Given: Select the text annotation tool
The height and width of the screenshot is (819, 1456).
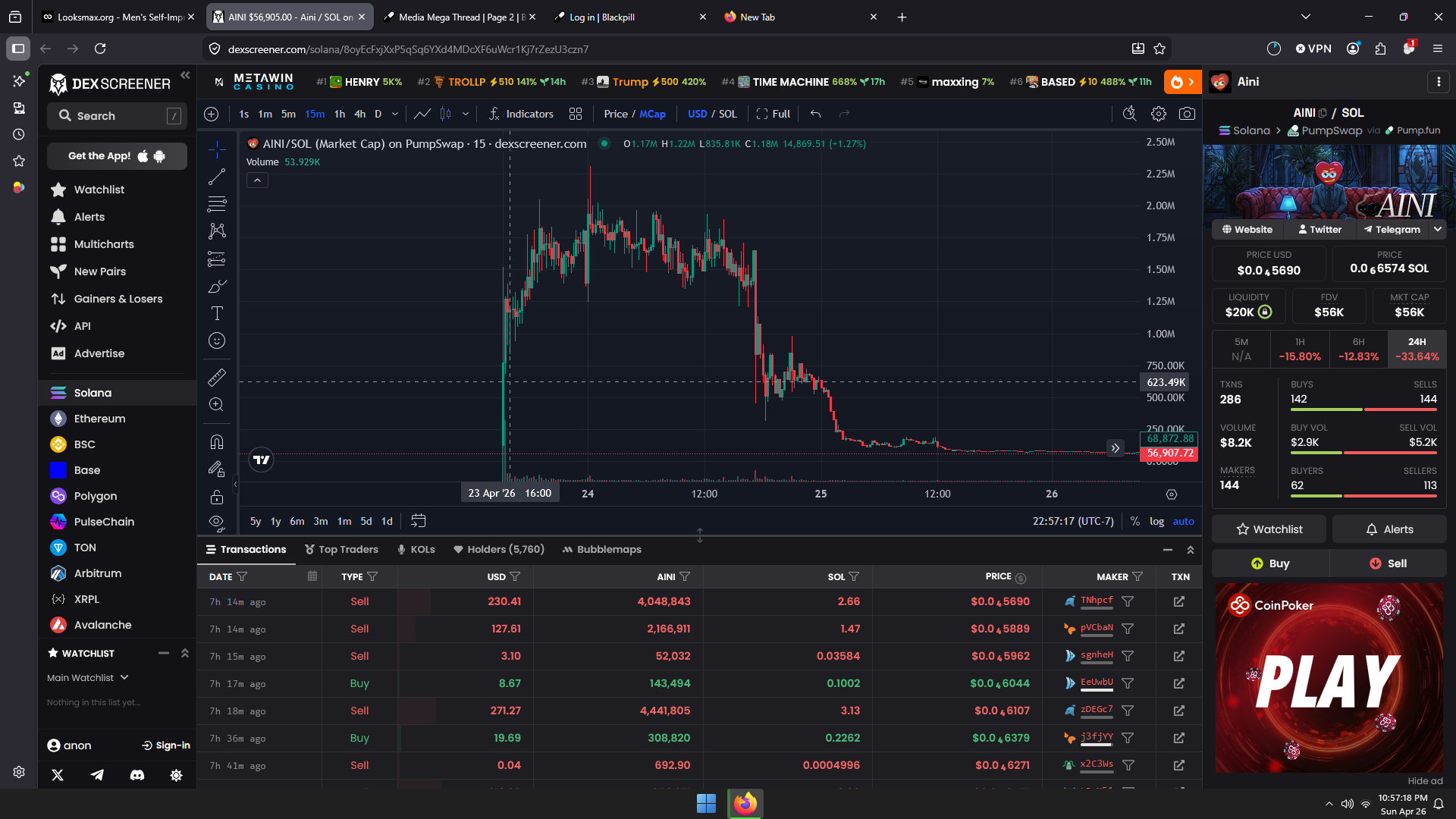Looking at the screenshot, I should tap(217, 313).
